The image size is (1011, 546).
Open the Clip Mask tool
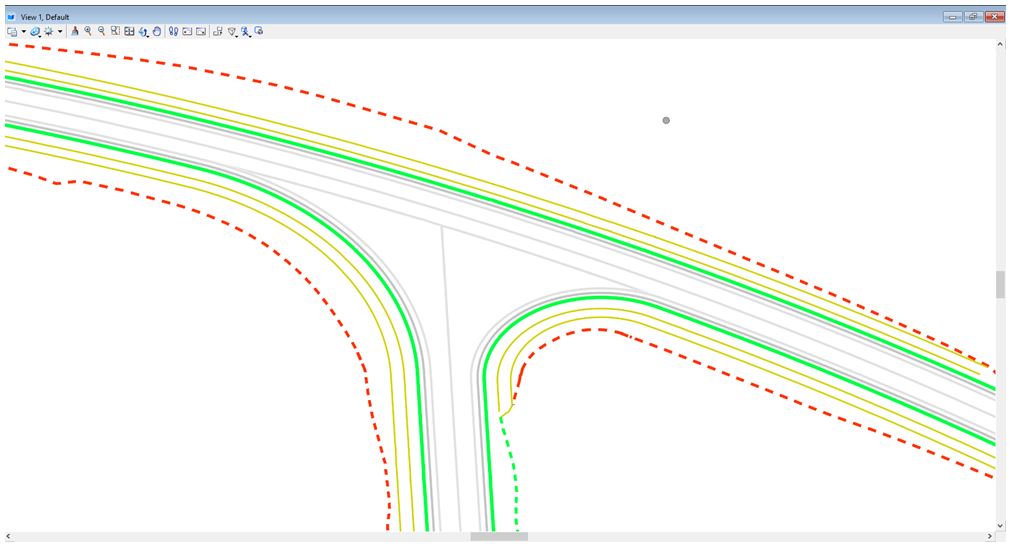246,32
